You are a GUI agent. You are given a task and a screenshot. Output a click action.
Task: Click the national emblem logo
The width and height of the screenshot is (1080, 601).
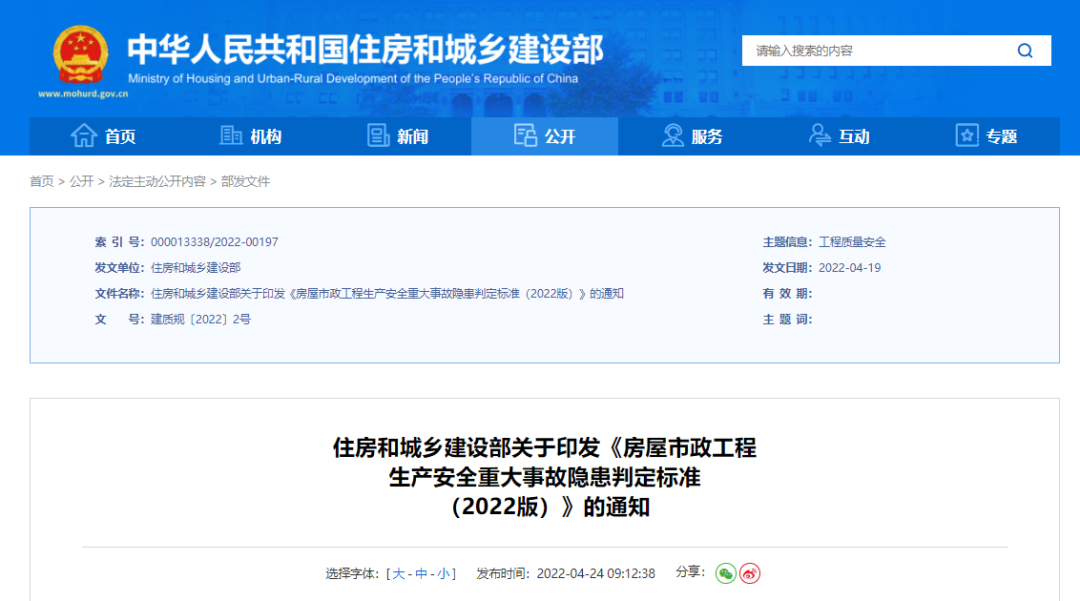(79, 53)
